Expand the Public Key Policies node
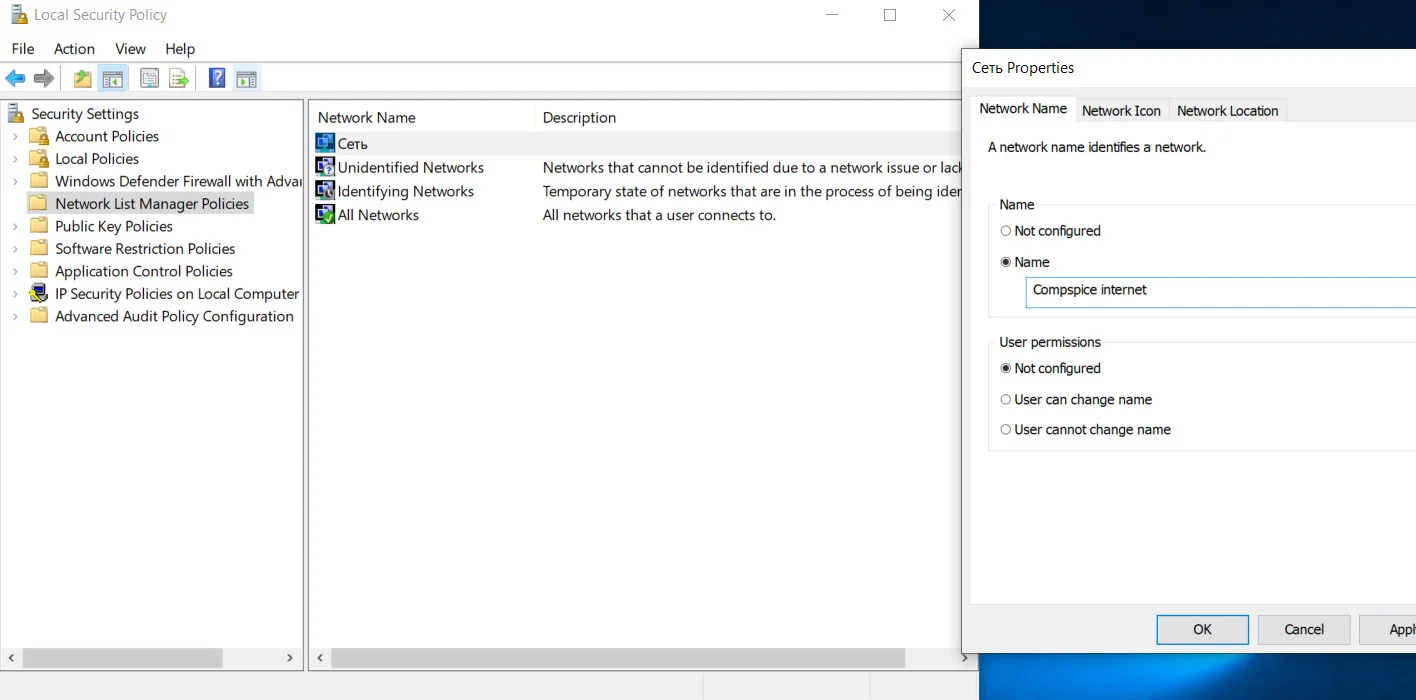 [x=15, y=226]
